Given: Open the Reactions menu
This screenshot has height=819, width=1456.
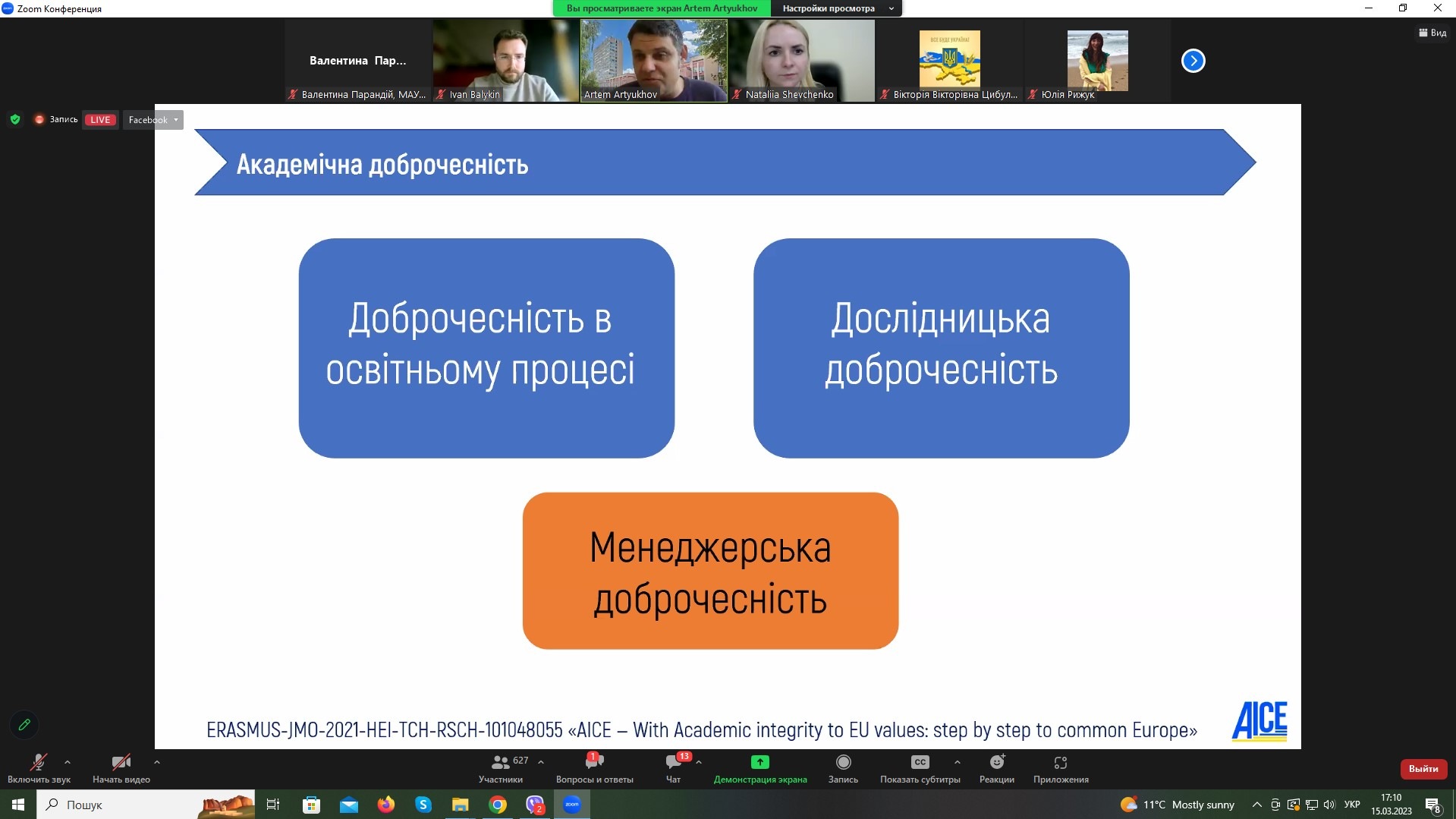Looking at the screenshot, I should pos(996,767).
